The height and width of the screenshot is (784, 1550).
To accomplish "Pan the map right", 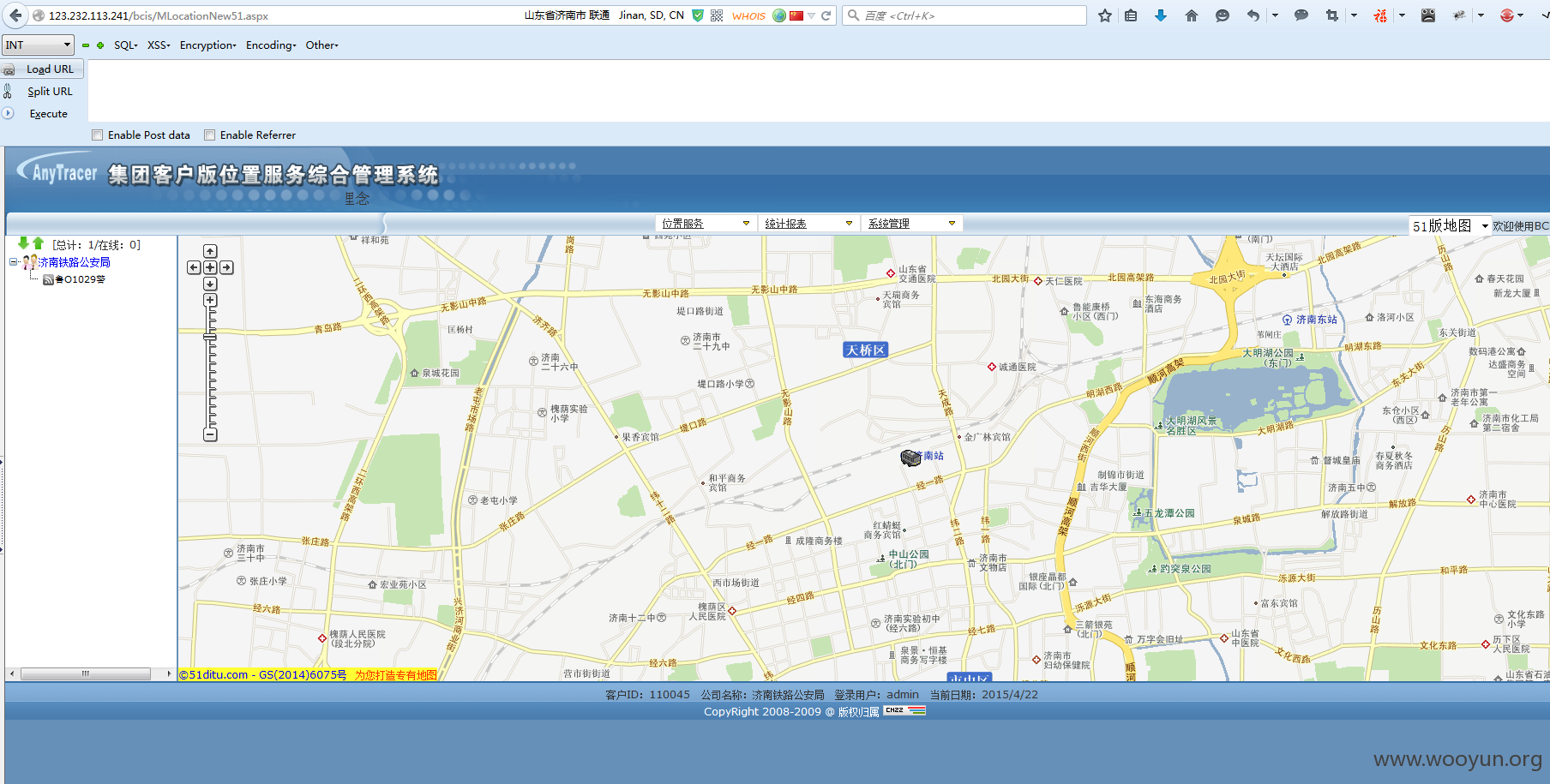I will [x=226, y=267].
